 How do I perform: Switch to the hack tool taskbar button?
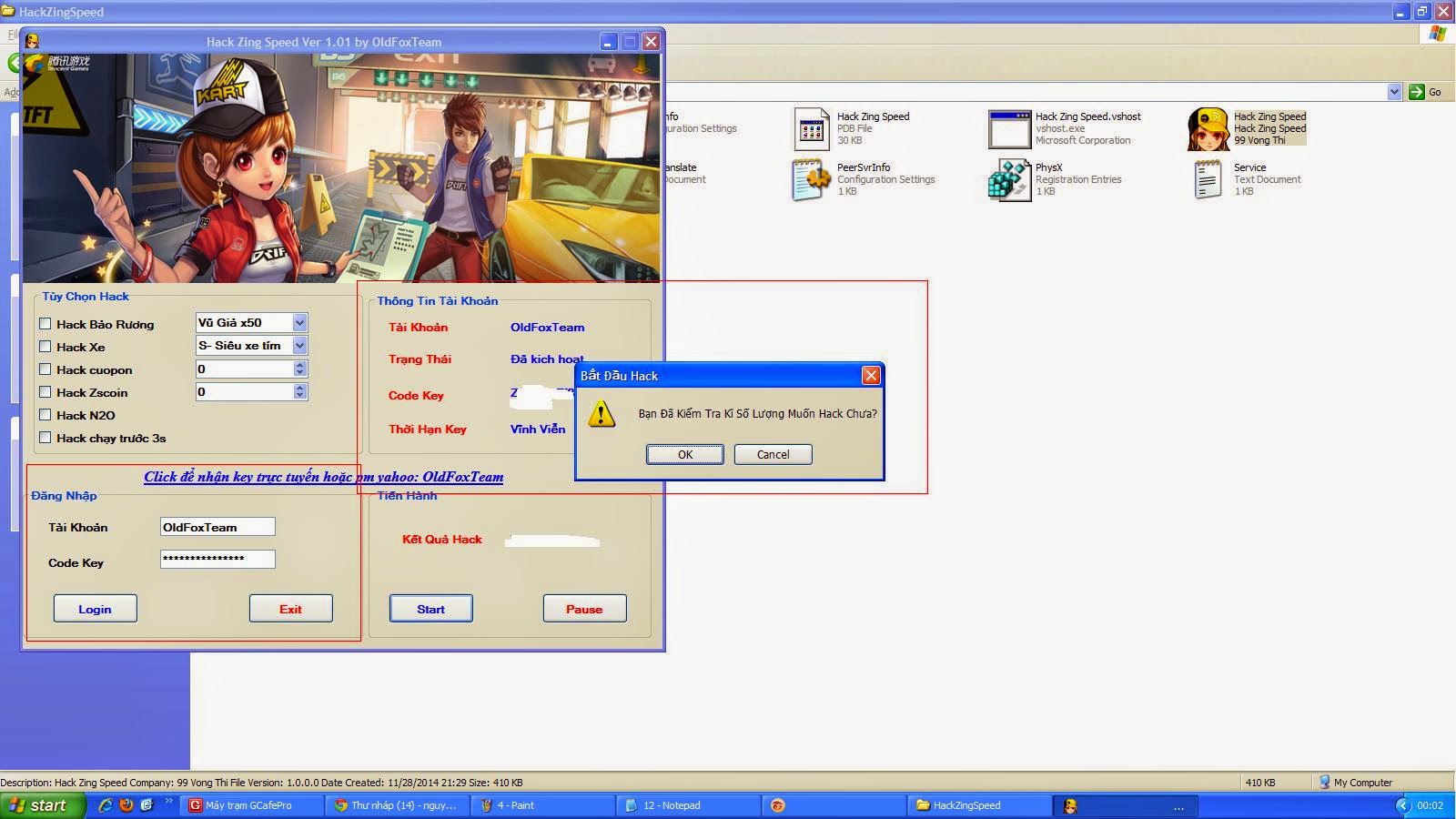coord(1125,805)
